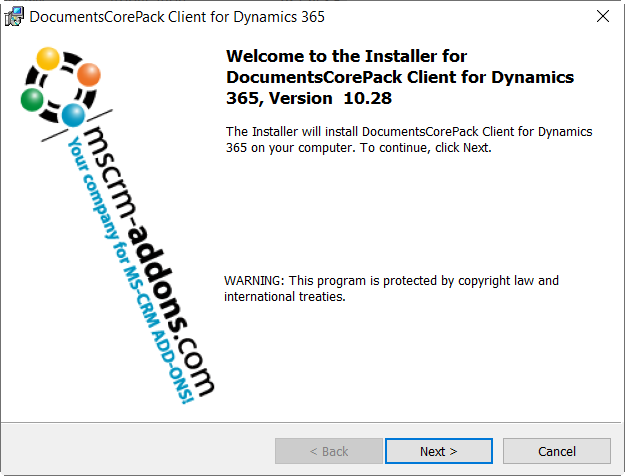This screenshot has width=625, height=476.
Task: Click the greyed-out Back button
Action: (x=328, y=451)
